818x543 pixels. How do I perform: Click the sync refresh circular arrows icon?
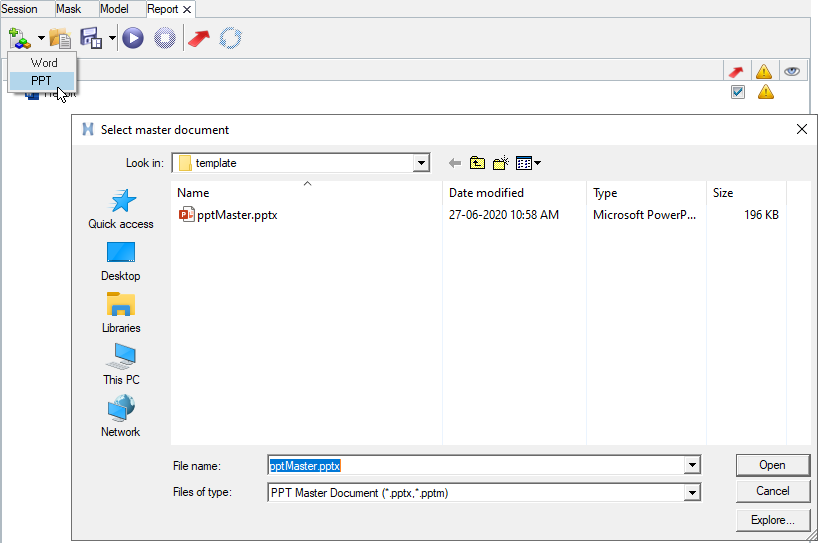tap(231, 39)
